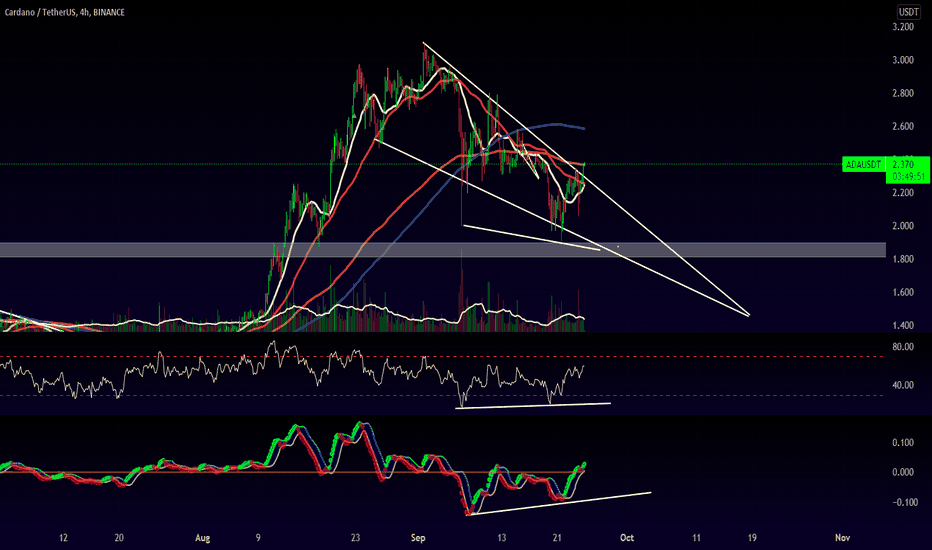932x550 pixels.
Task: Click the 2.000 price axis label
Action: [x=903, y=226]
